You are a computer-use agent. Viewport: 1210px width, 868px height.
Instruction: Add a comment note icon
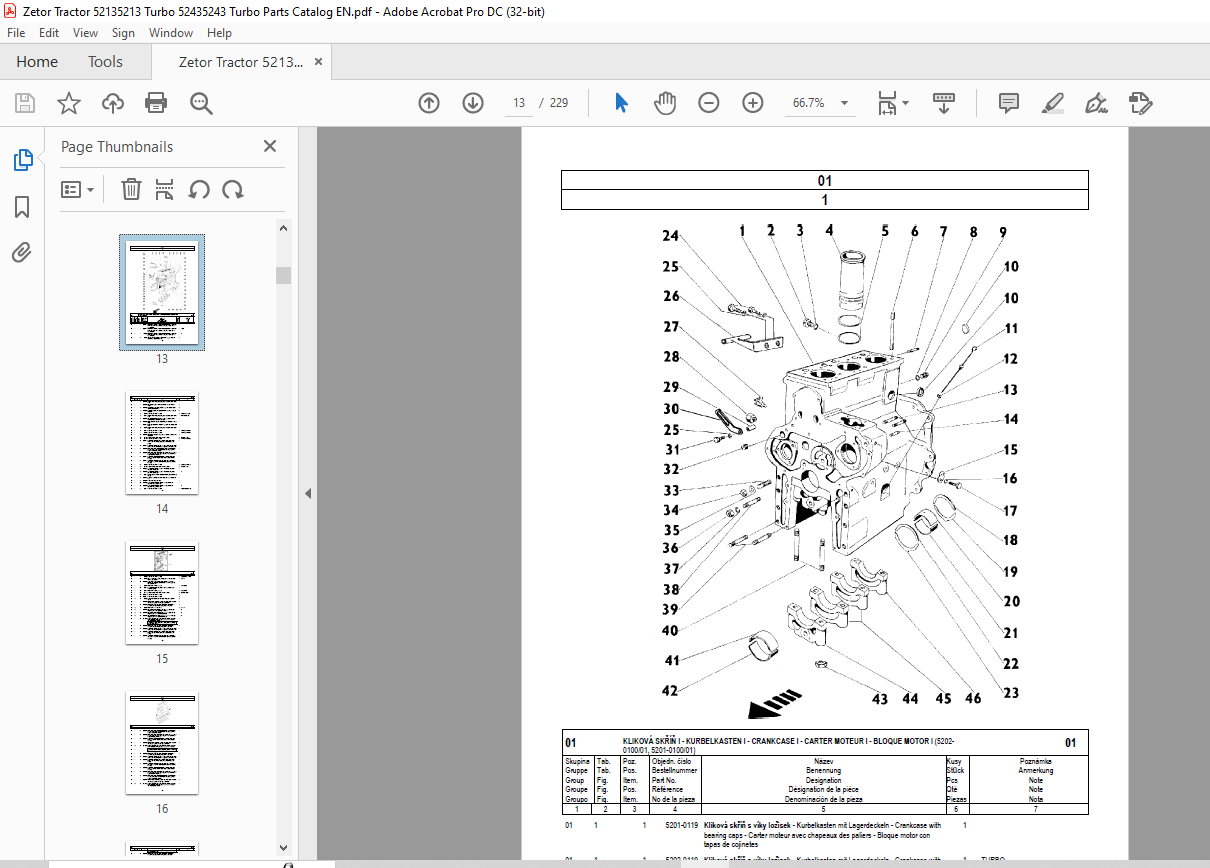coord(1009,103)
